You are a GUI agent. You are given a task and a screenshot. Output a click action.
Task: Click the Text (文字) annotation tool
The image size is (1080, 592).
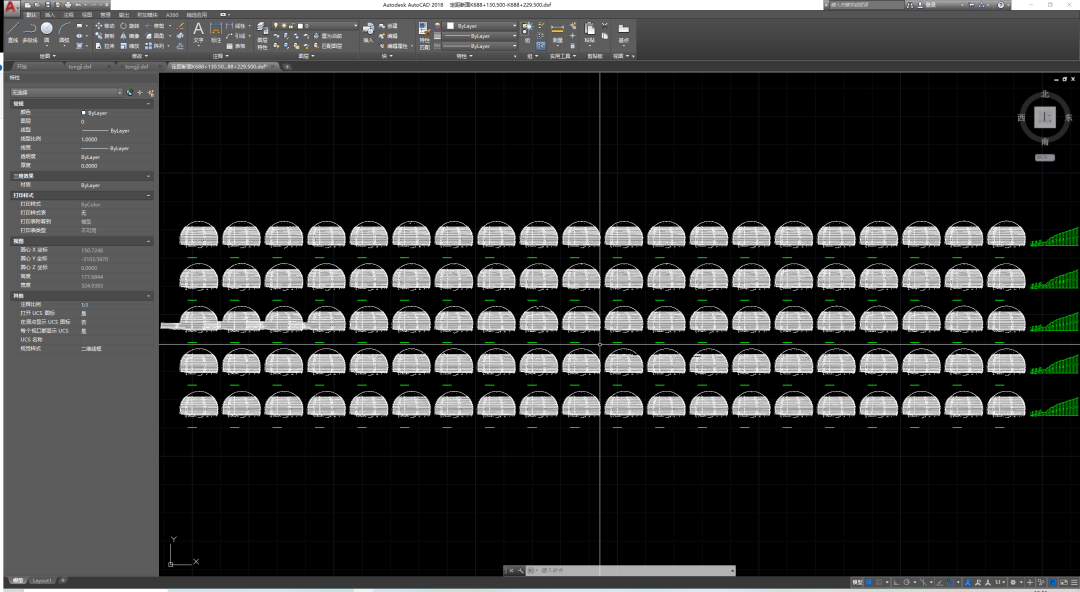tap(198, 31)
